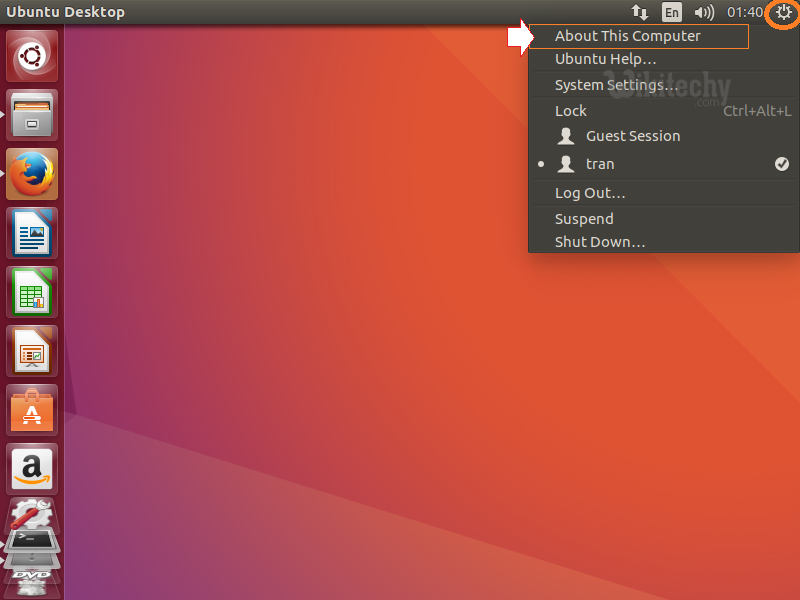
Task: Select Guest Session in the menu
Action: (x=632, y=136)
